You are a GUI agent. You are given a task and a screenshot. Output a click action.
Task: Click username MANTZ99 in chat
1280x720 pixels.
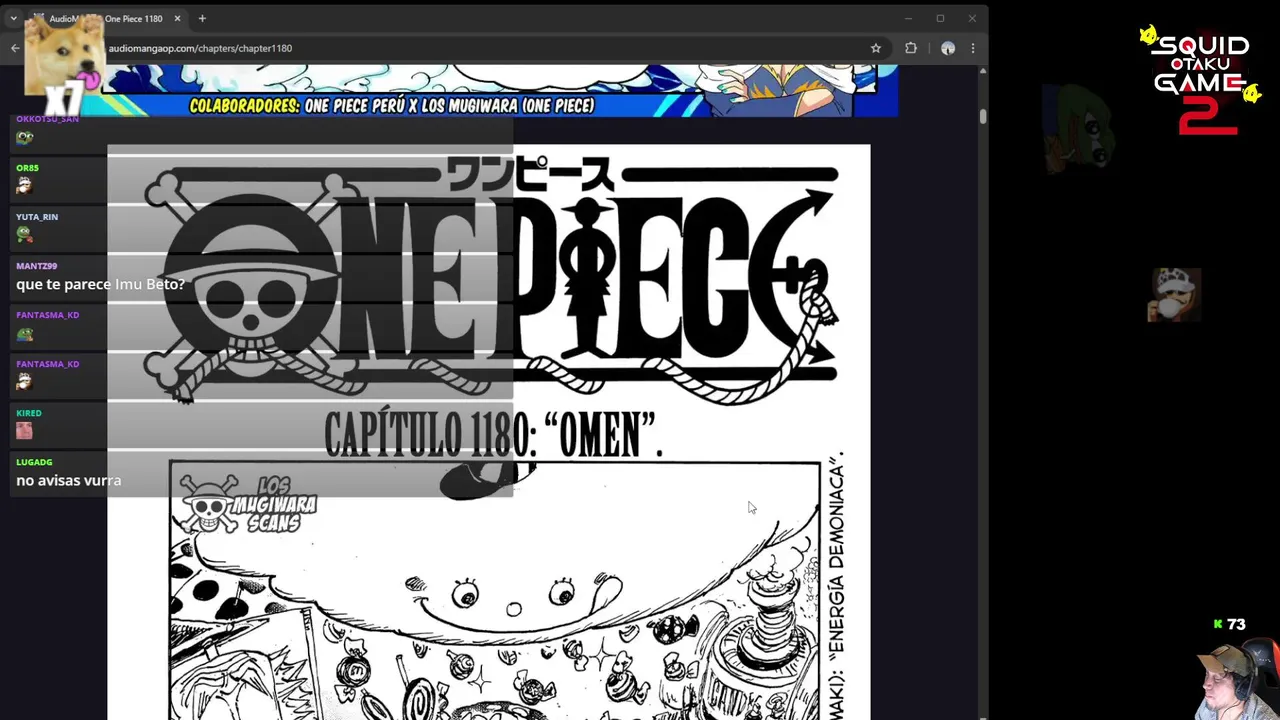coord(36,266)
